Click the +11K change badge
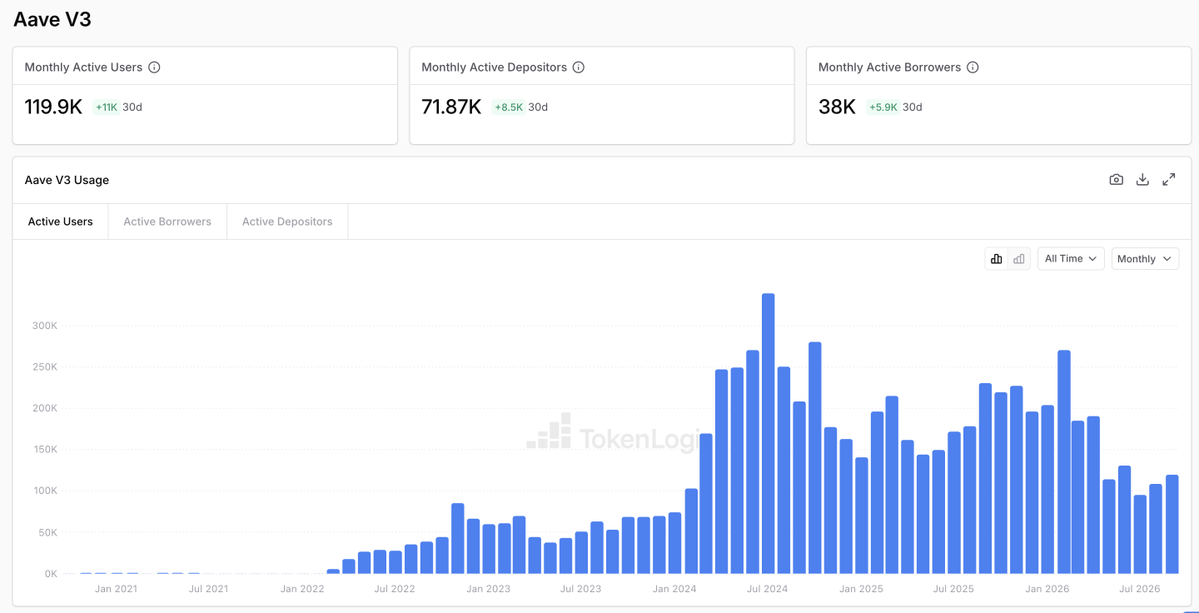Screen dimensions: 1199x613 tap(106, 107)
